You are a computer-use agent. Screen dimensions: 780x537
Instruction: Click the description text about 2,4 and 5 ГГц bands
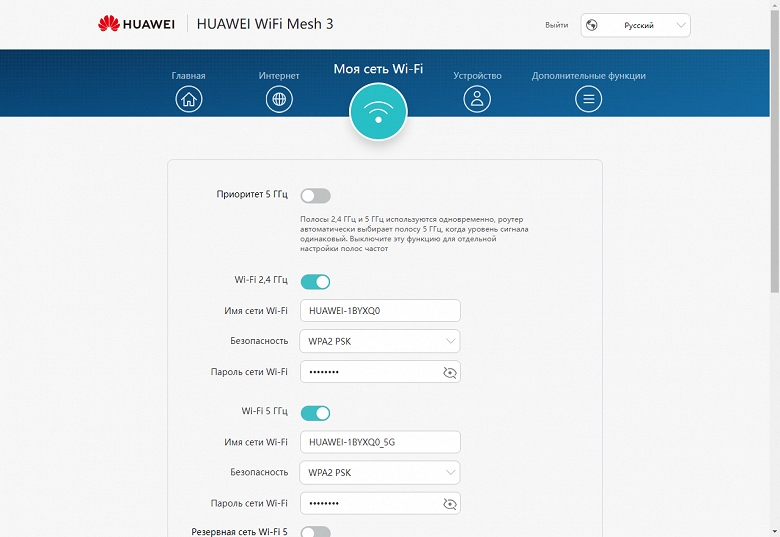pos(414,234)
